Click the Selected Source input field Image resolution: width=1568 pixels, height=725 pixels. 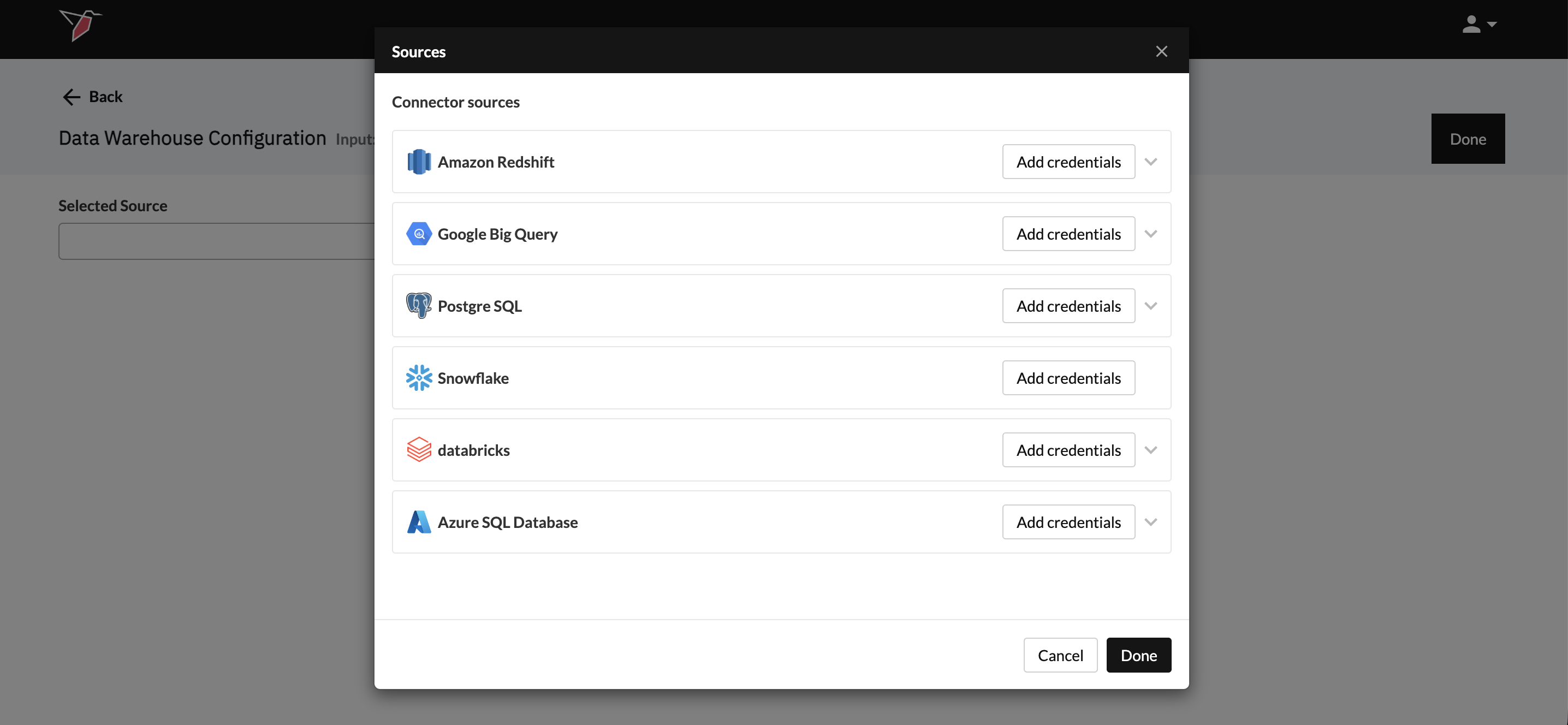click(x=216, y=242)
